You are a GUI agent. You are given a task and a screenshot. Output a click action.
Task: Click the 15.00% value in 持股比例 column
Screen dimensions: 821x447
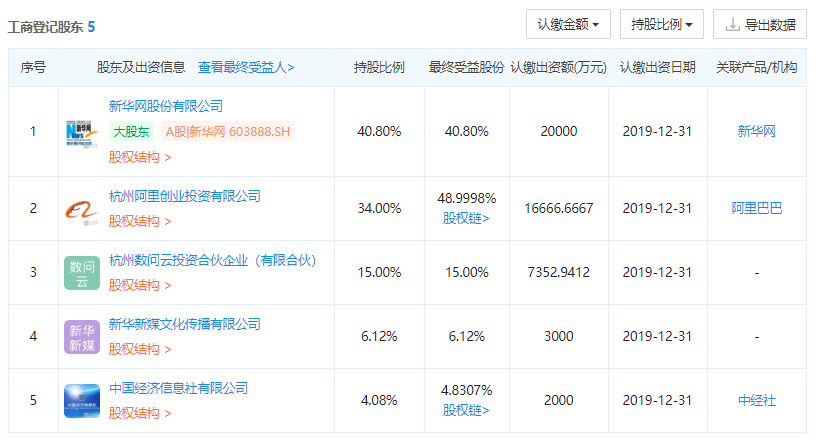pos(379,272)
